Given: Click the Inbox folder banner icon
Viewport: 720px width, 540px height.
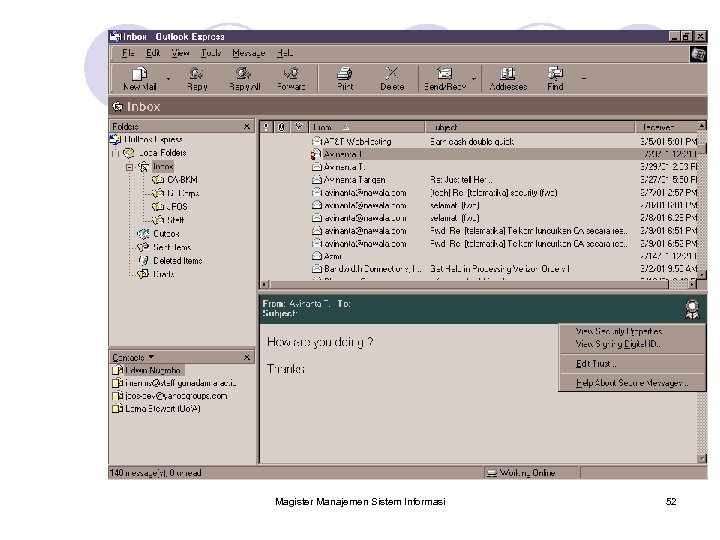Looking at the screenshot, I should point(118,107).
